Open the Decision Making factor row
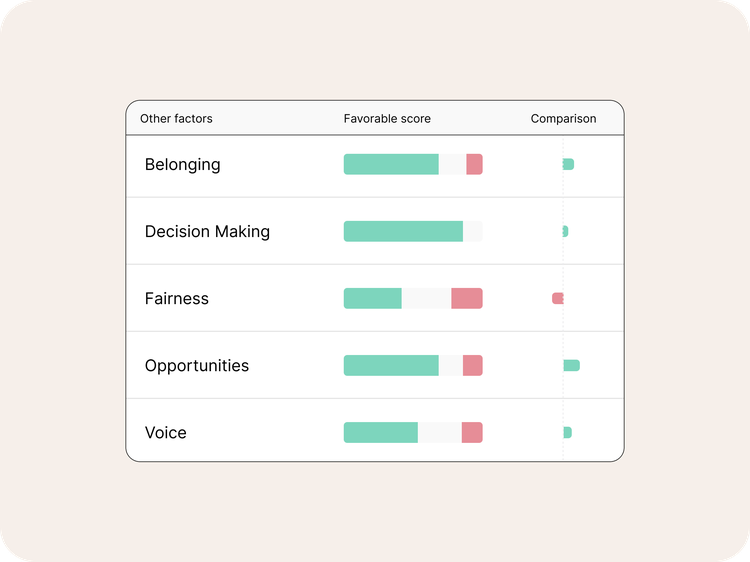750x562 pixels. (x=207, y=232)
